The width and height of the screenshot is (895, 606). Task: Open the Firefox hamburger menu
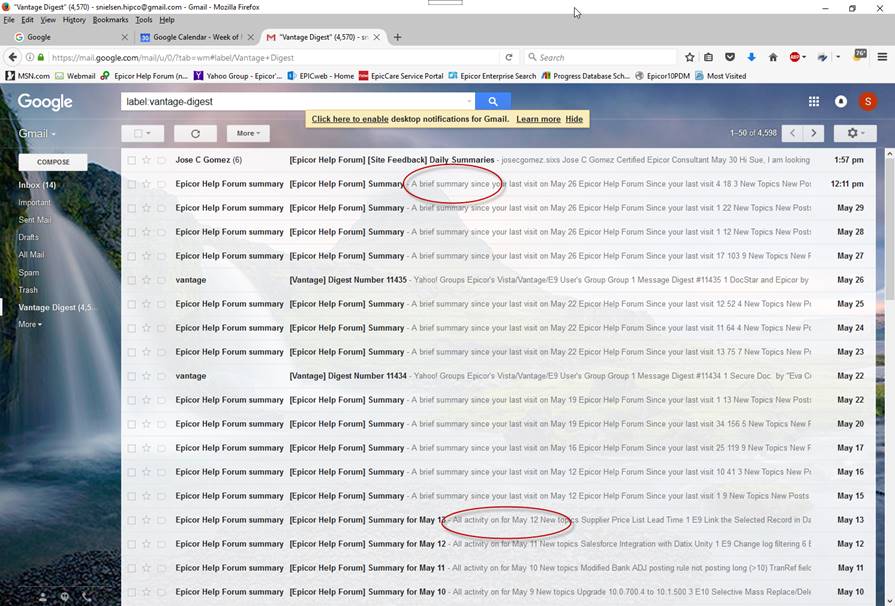pos(882,57)
